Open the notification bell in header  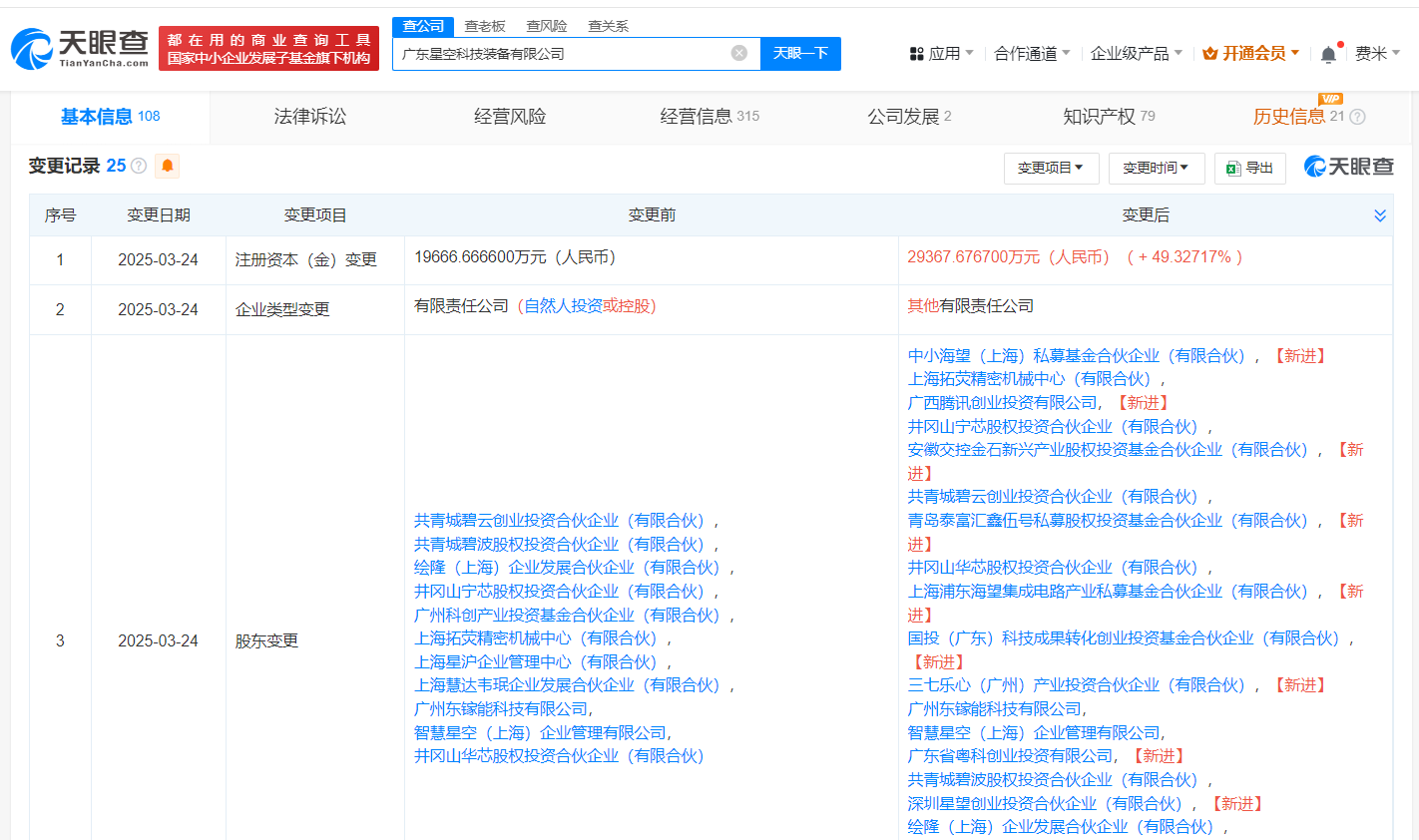coord(1328,55)
